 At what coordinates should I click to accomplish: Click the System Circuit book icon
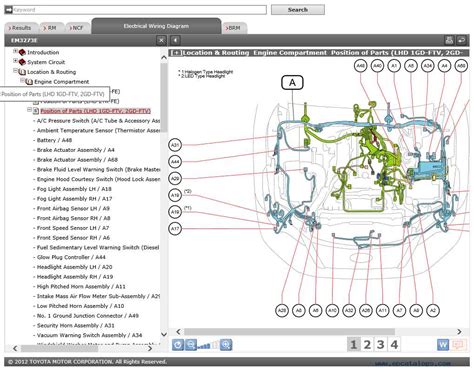point(22,62)
